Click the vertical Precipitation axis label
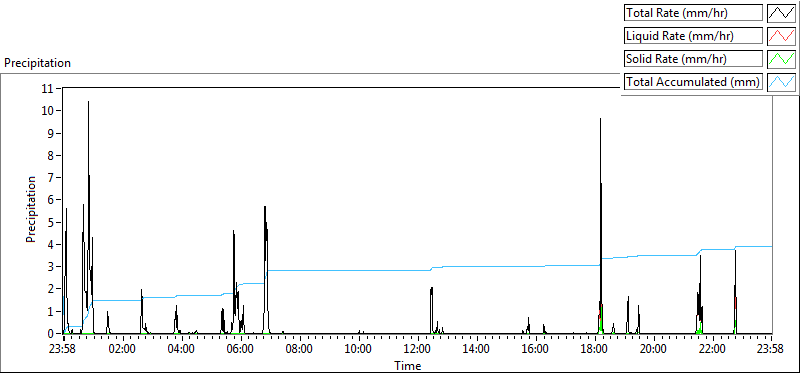Viewport: 800px width, 373px height. tap(31, 209)
